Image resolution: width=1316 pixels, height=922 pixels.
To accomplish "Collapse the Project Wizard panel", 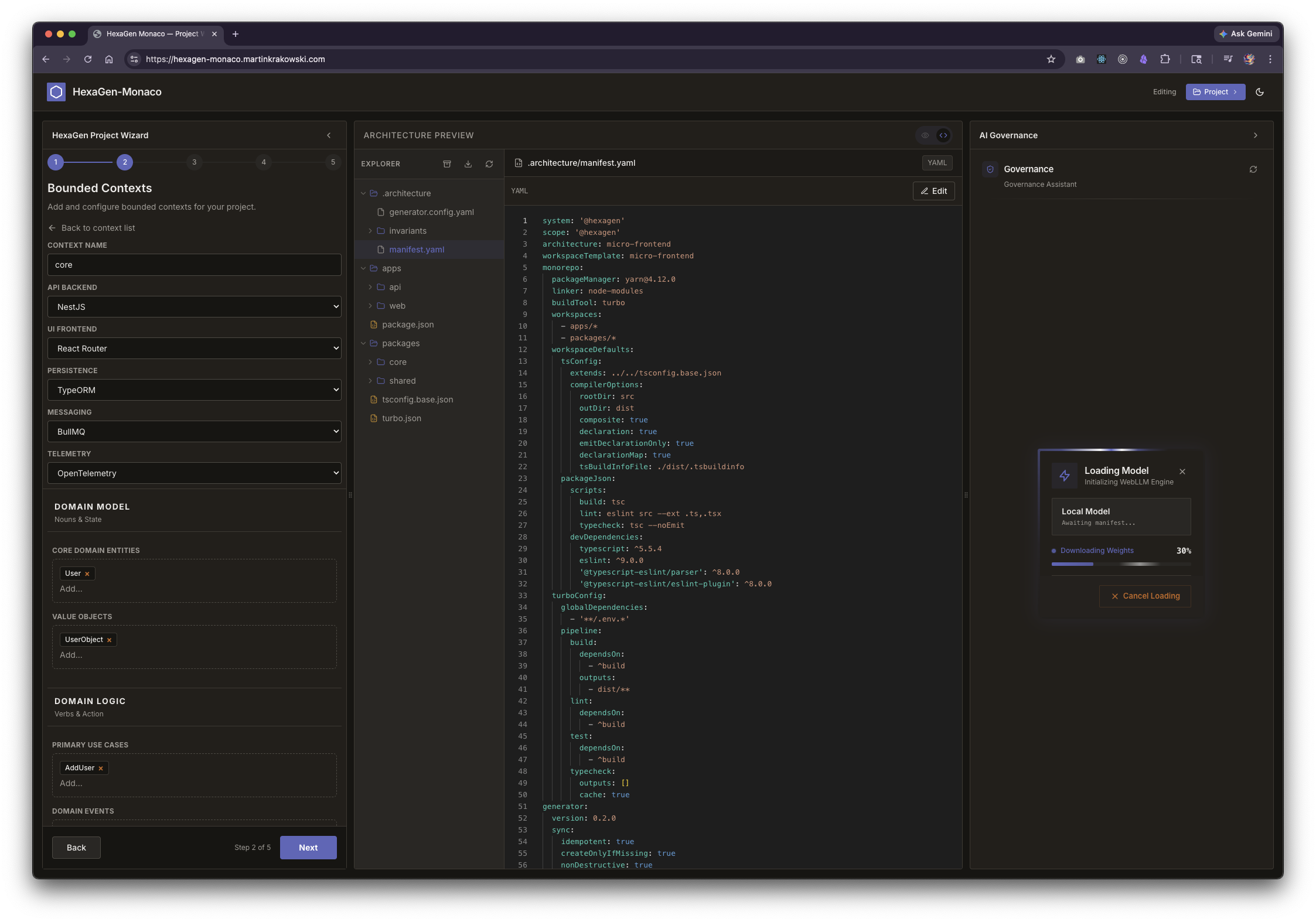I will point(329,135).
